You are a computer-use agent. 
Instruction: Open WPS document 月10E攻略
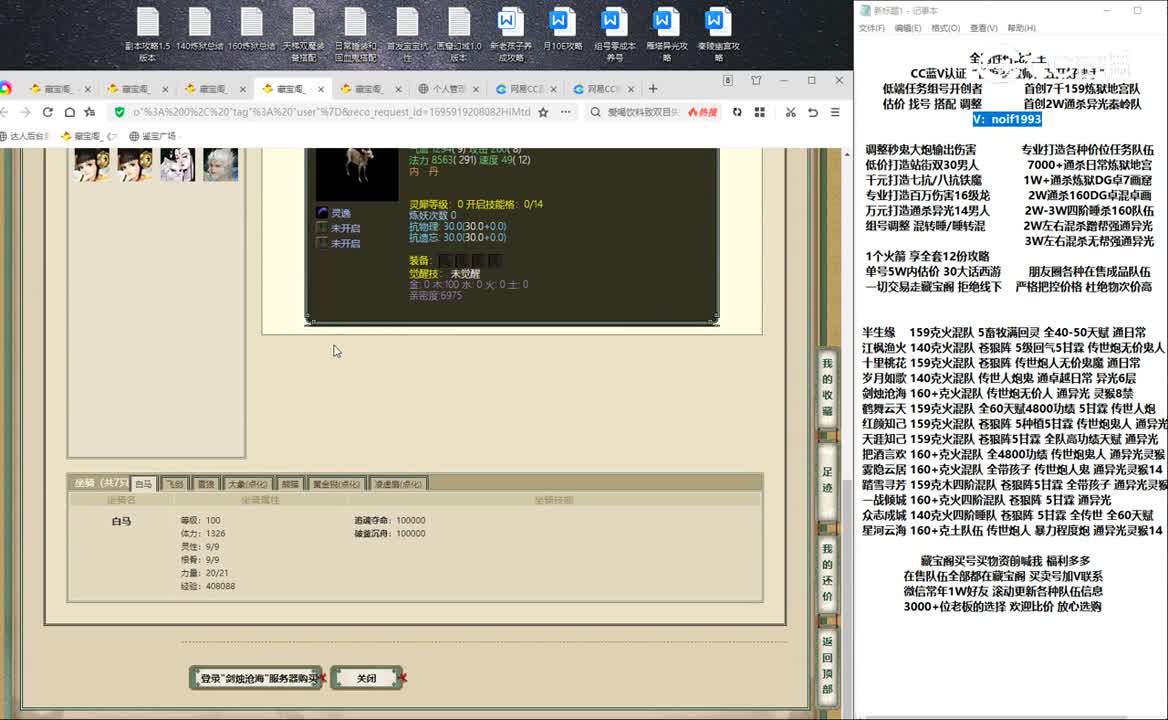coord(562,30)
